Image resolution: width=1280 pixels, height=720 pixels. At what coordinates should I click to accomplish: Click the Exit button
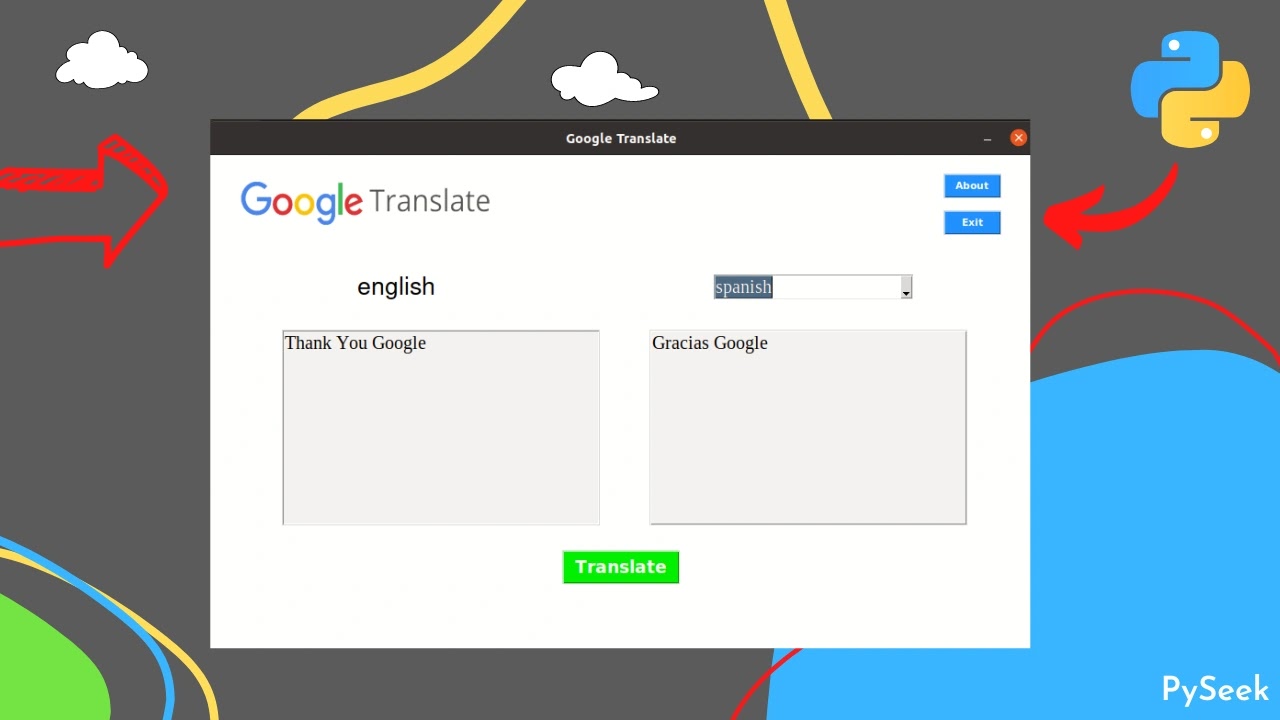(x=972, y=223)
